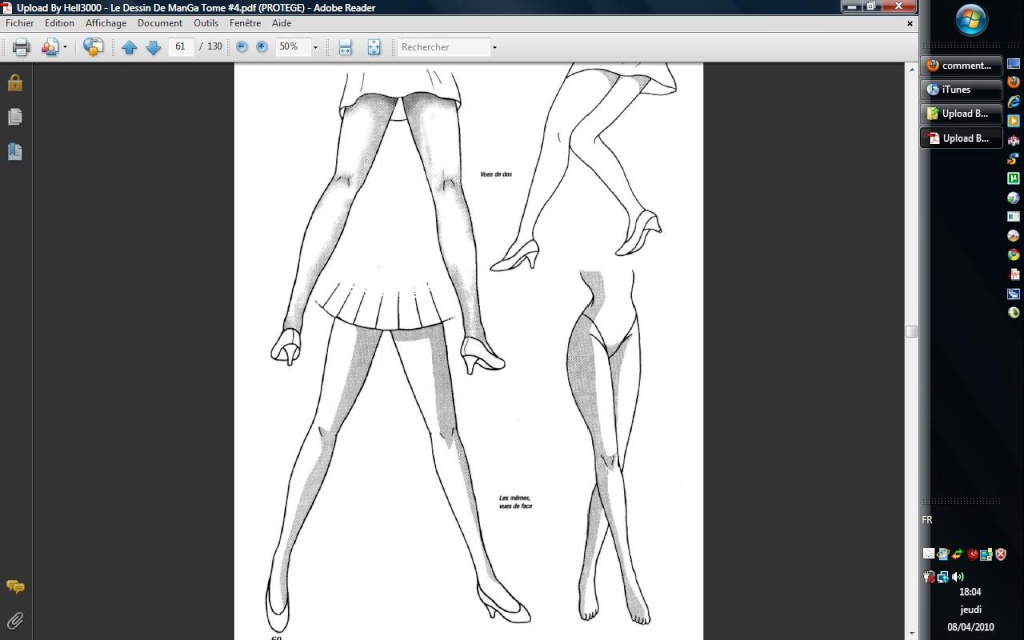The image size is (1024, 640).
Task: Click the Windows Start orb
Action: click(971, 20)
